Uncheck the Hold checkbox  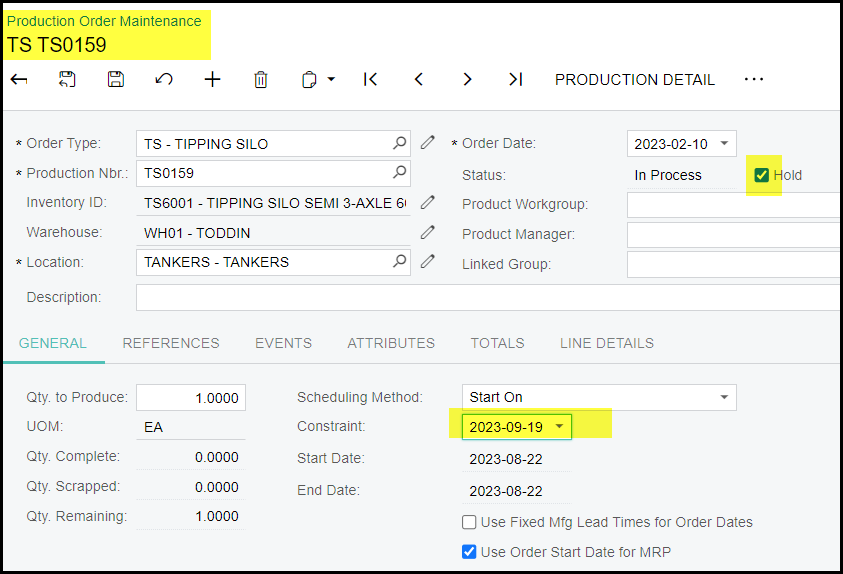point(762,175)
